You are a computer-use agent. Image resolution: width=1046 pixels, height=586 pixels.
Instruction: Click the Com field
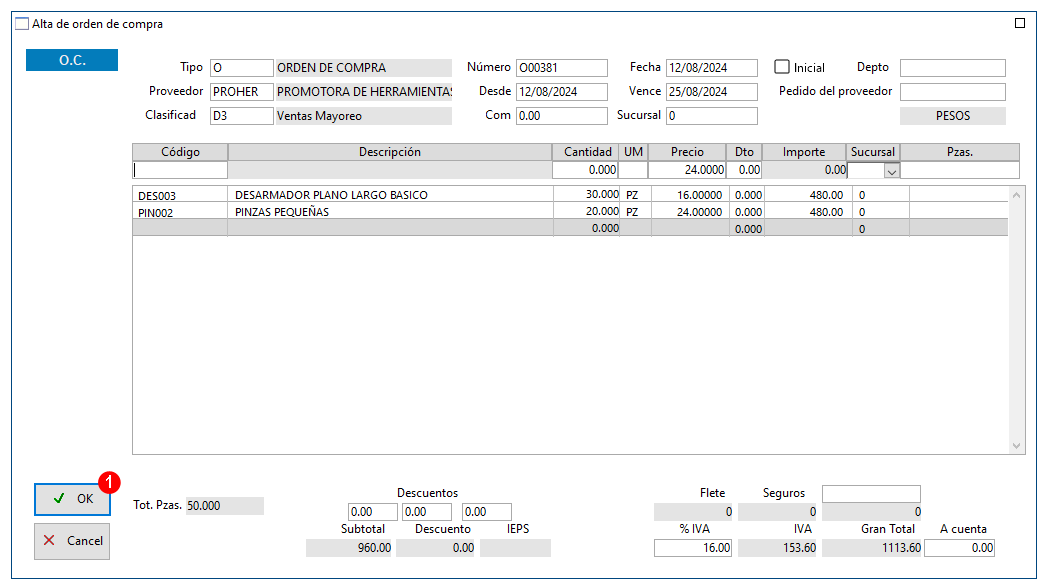tap(562, 115)
